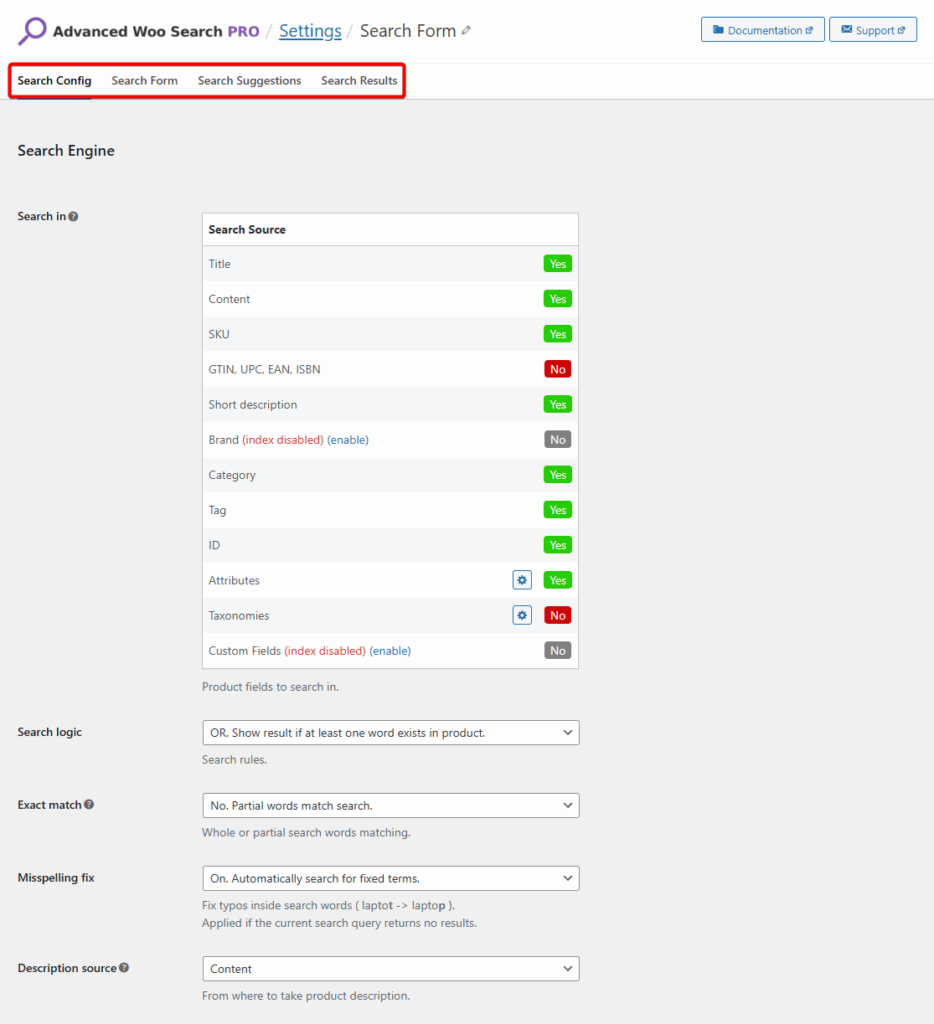
Task: Enable indexing for Custom Fields
Action: coord(390,650)
